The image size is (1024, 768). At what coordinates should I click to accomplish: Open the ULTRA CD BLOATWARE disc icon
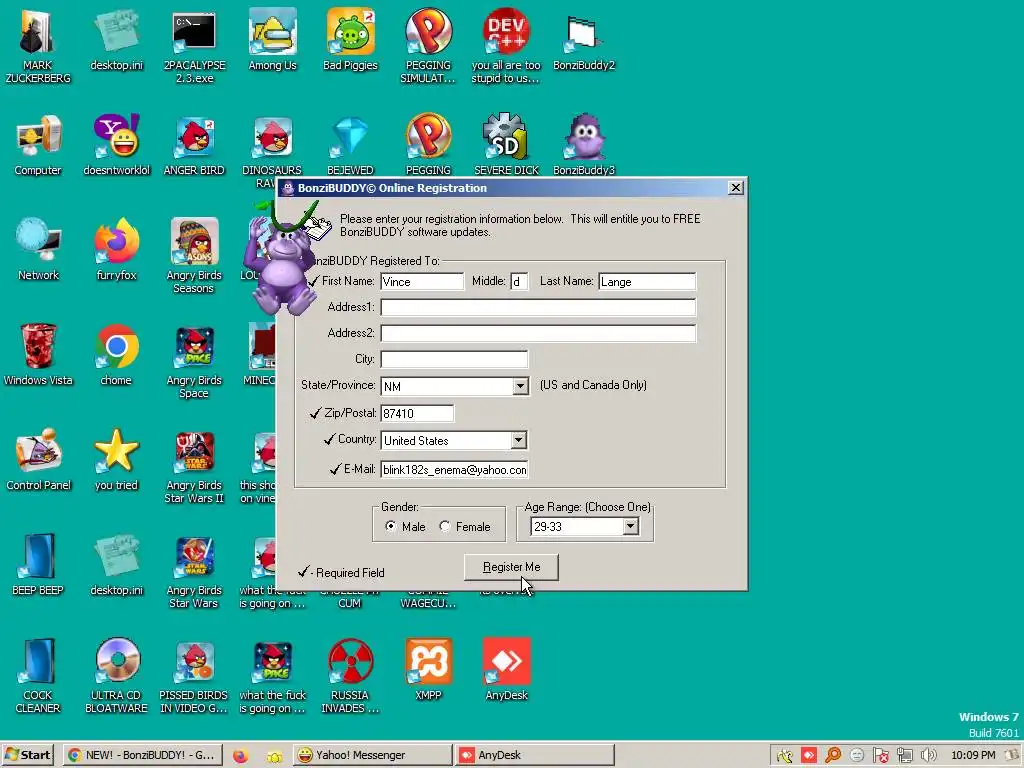[116, 675]
